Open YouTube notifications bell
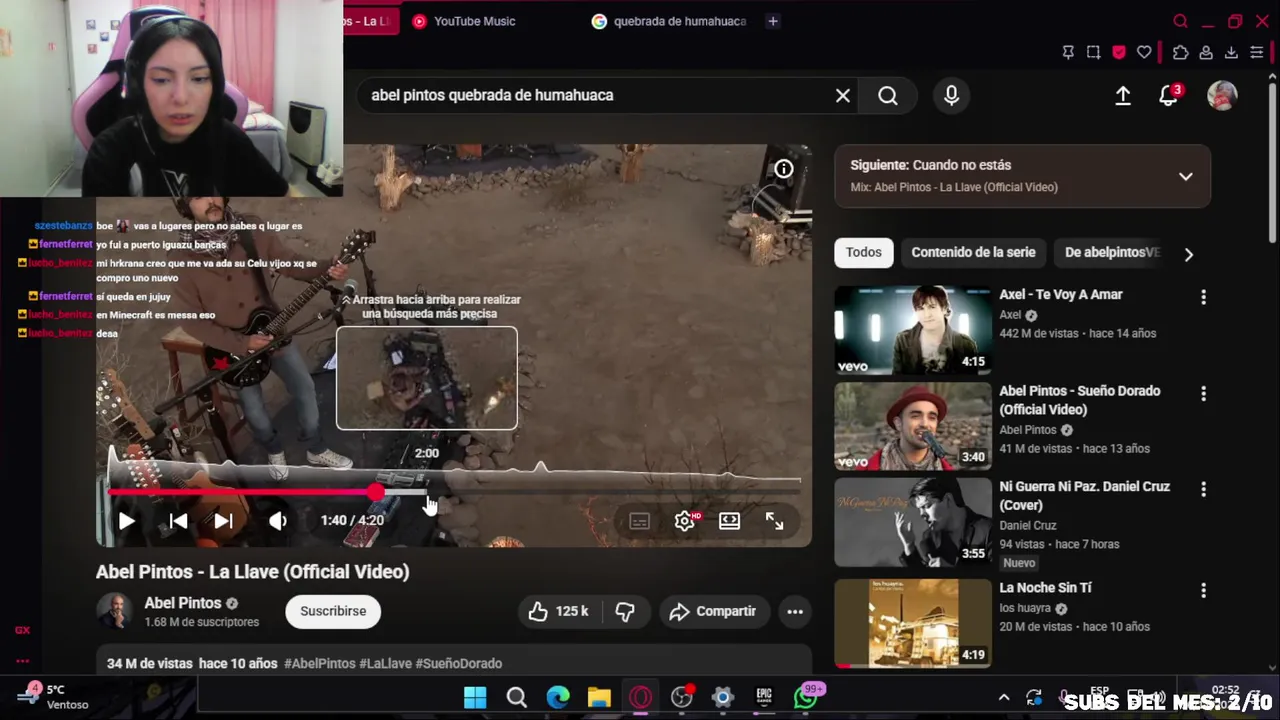This screenshot has width=1280, height=720. click(x=1168, y=95)
